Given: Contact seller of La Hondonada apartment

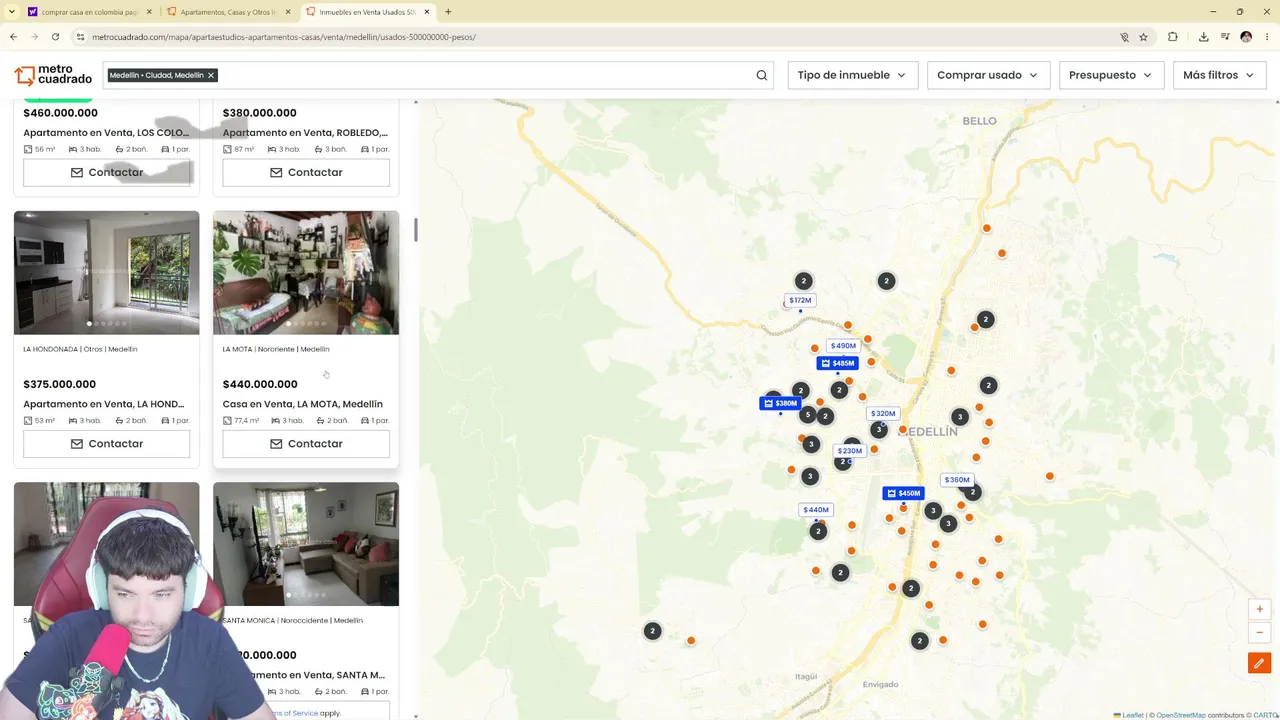Looking at the screenshot, I should click(x=106, y=444).
